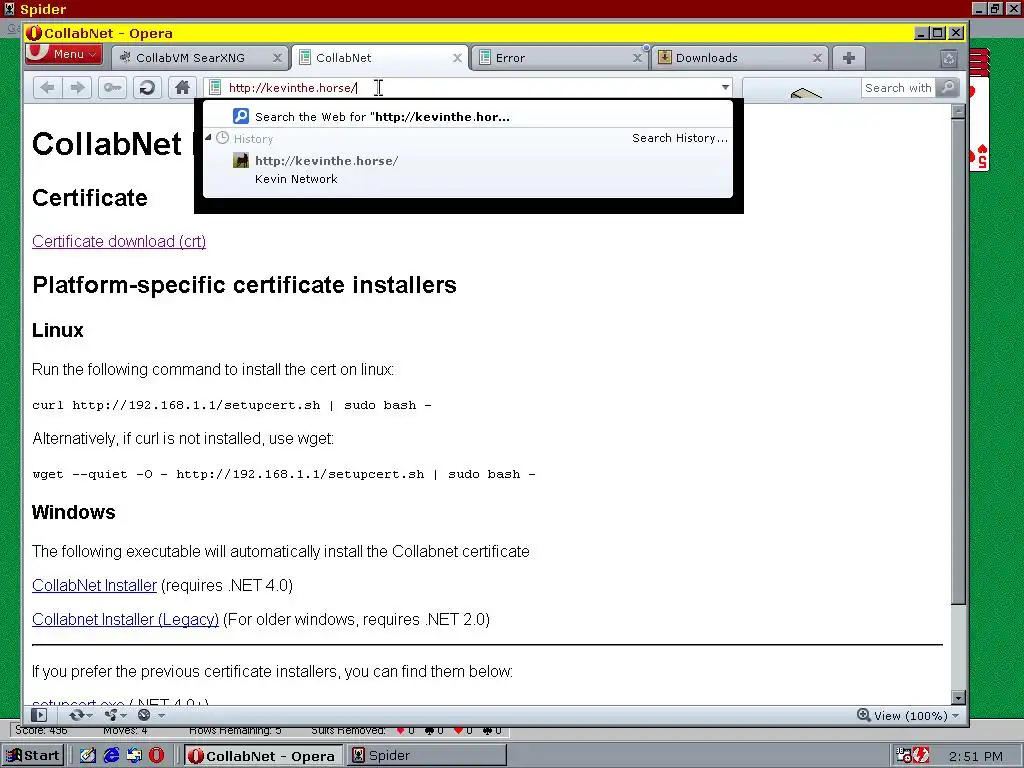The height and width of the screenshot is (768, 1024).
Task: Open a new tab with the plus button
Action: coord(848,58)
